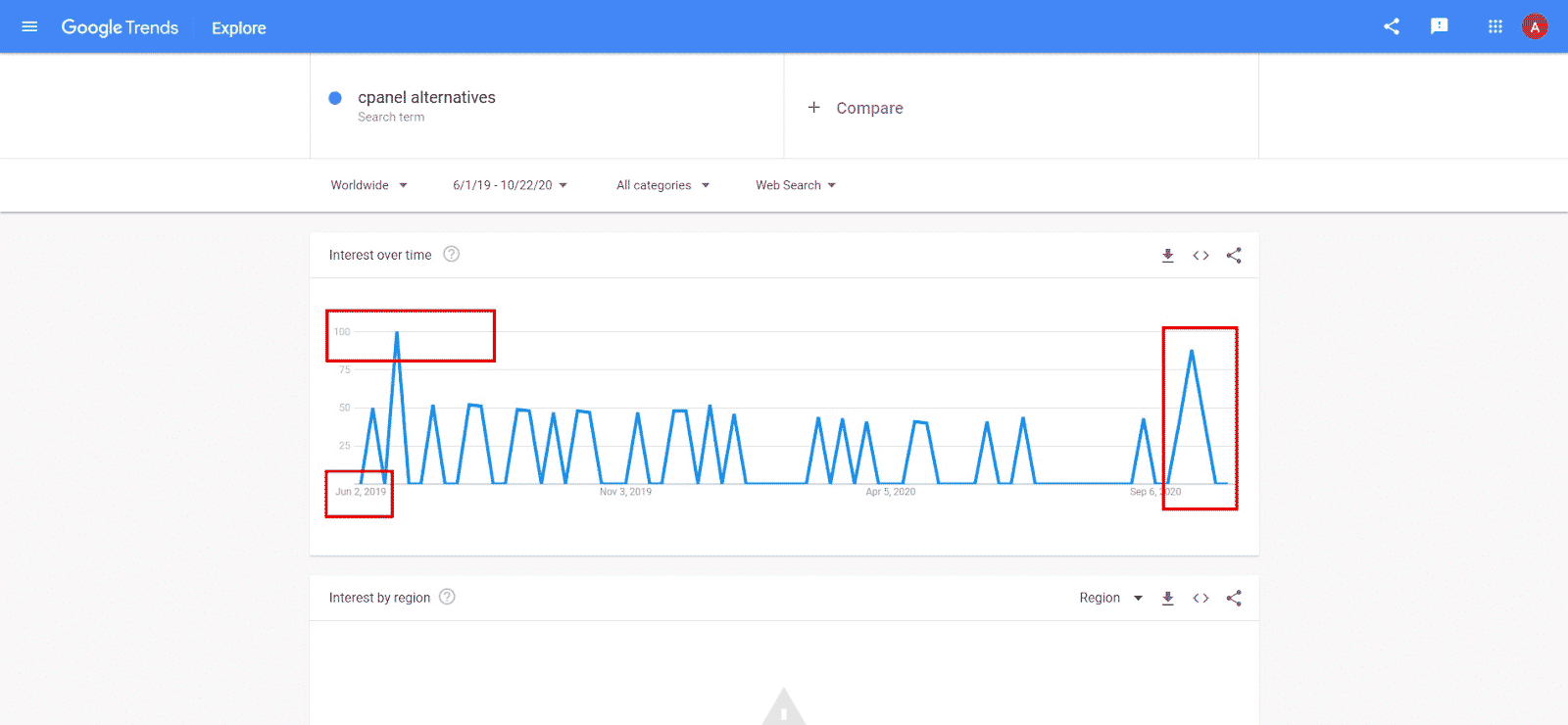Open the 6/1/19 - 10/22/20 date range dropdown

click(x=510, y=185)
